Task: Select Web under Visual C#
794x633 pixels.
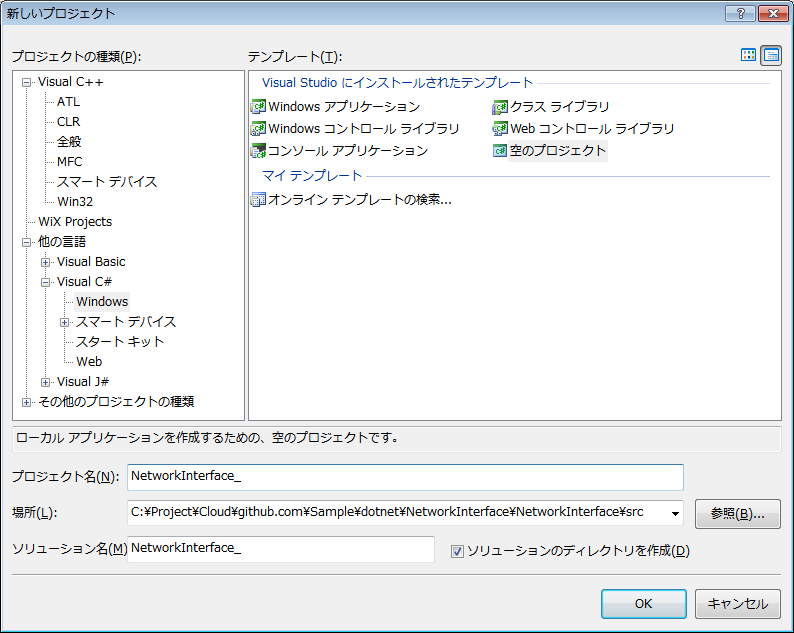Action: click(x=89, y=362)
